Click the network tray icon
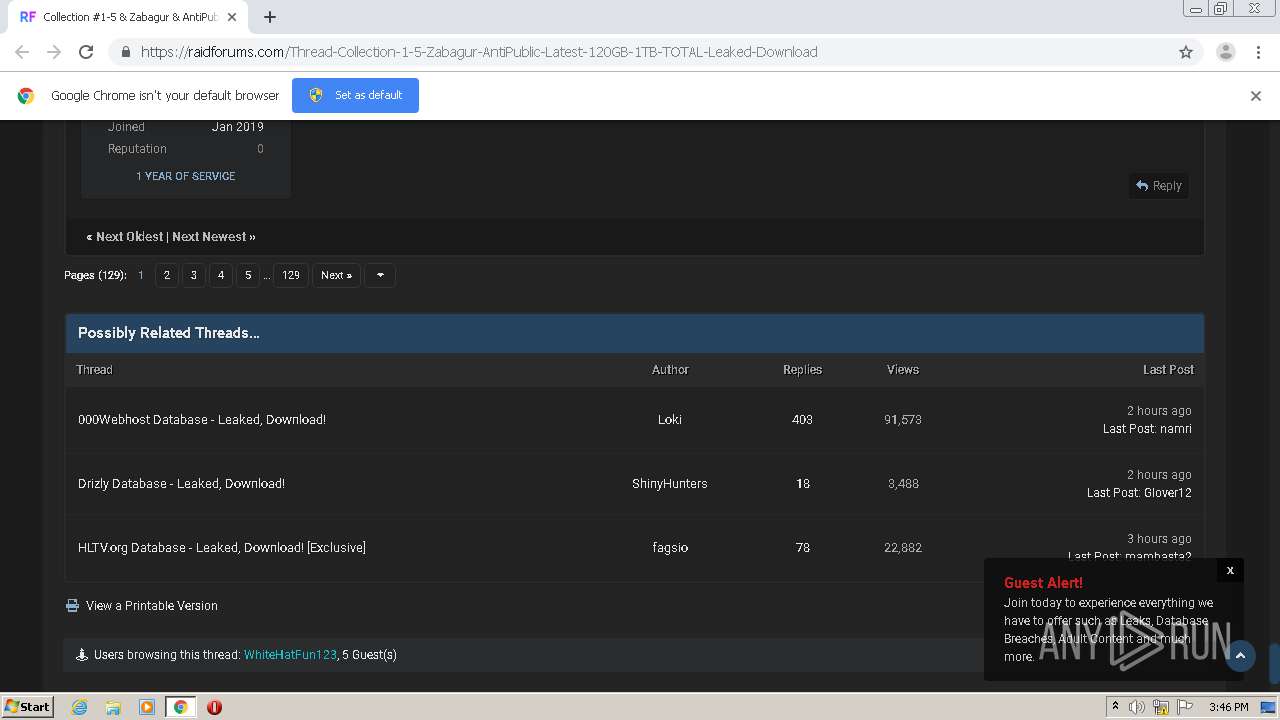Image resolution: width=1280 pixels, height=720 pixels. point(1161,707)
